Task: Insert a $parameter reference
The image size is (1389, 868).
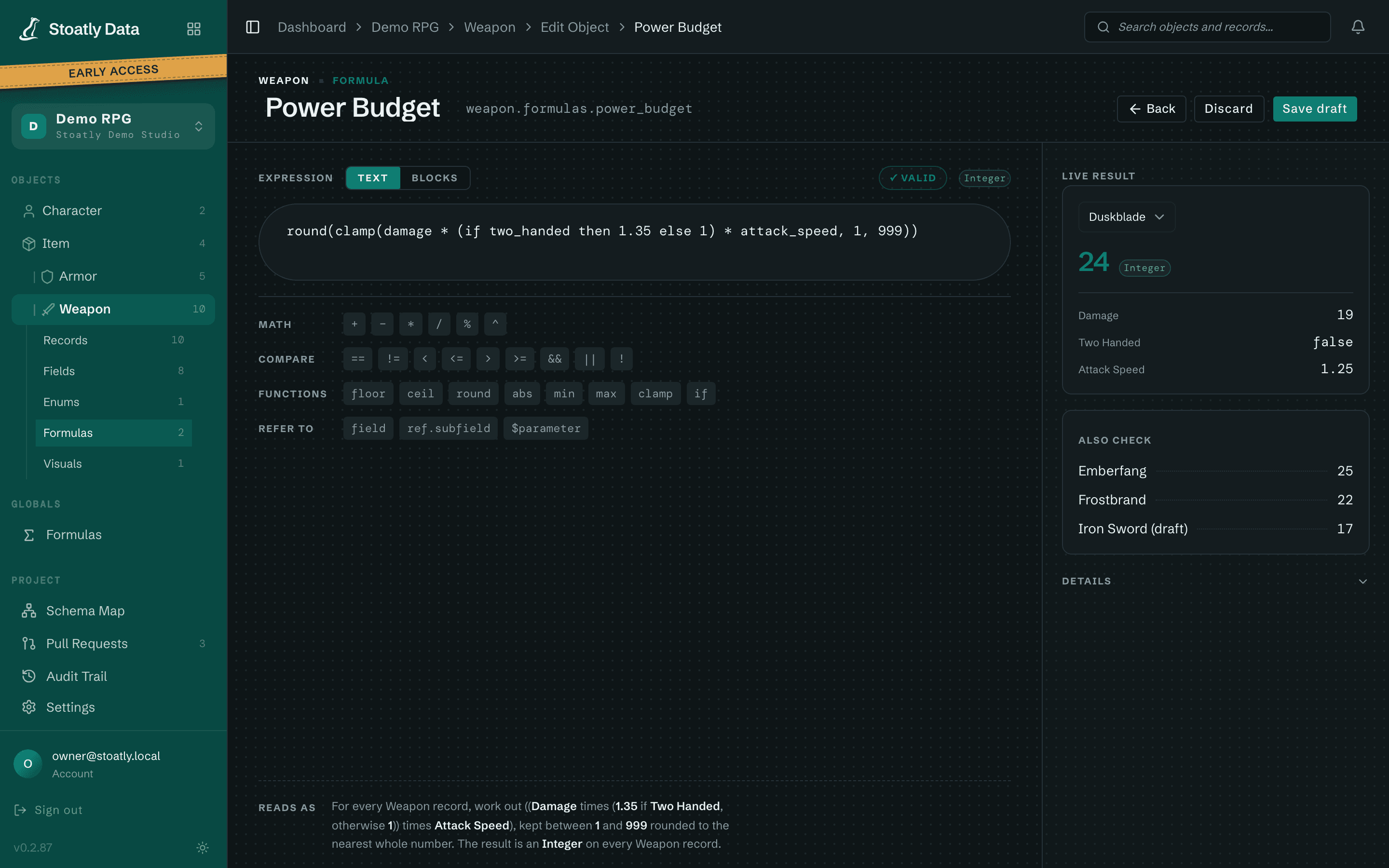Action: 545,428
